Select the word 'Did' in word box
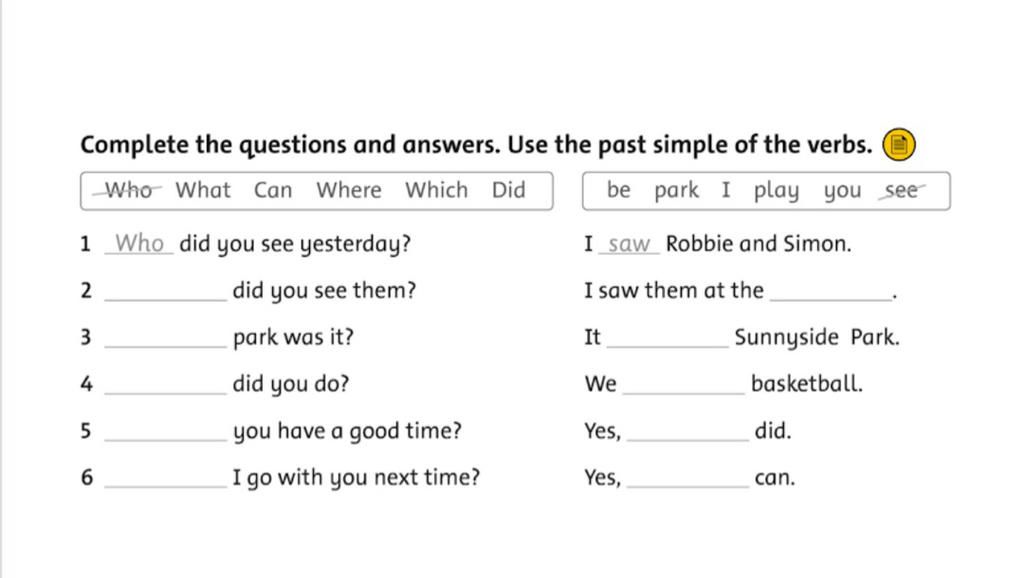This screenshot has height=578, width=1024. (509, 190)
